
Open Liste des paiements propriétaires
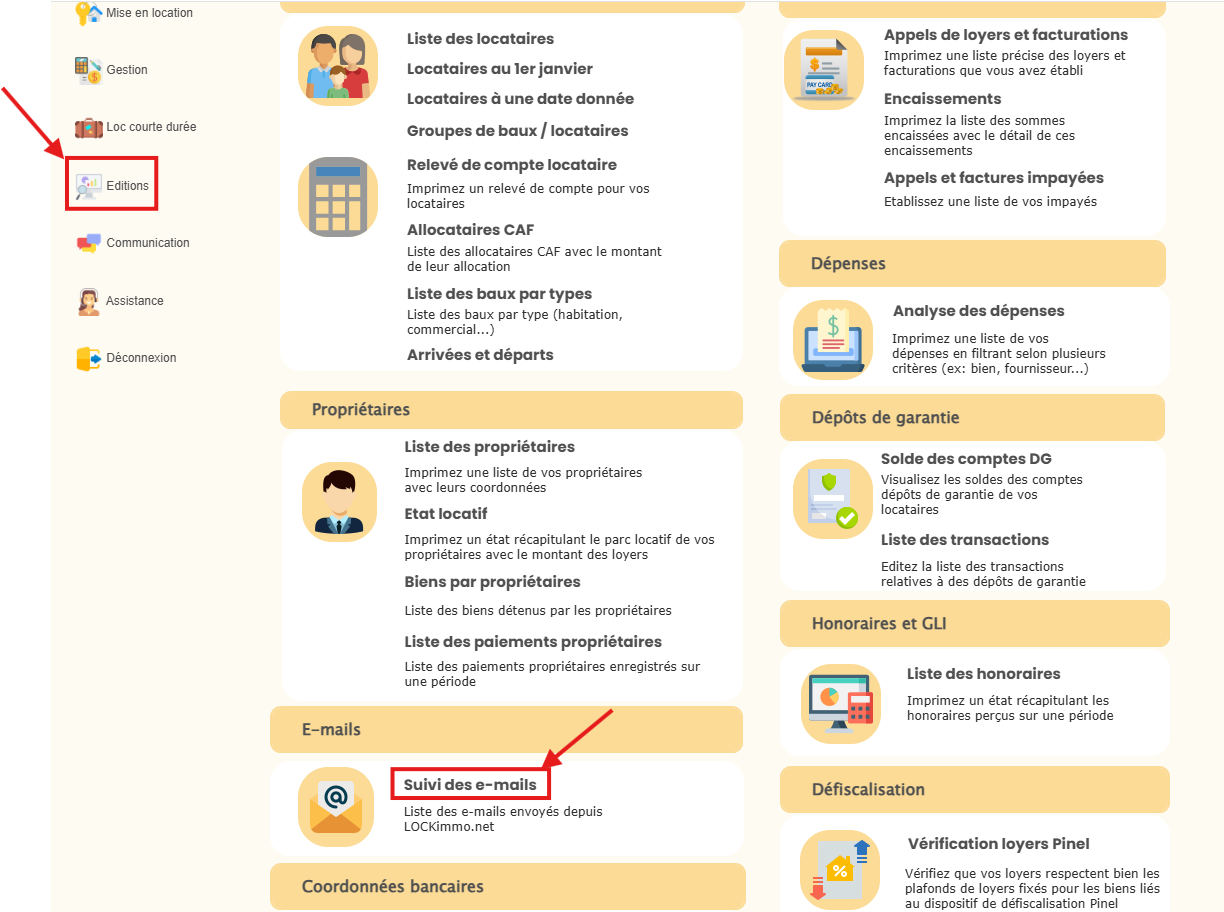[x=533, y=642]
